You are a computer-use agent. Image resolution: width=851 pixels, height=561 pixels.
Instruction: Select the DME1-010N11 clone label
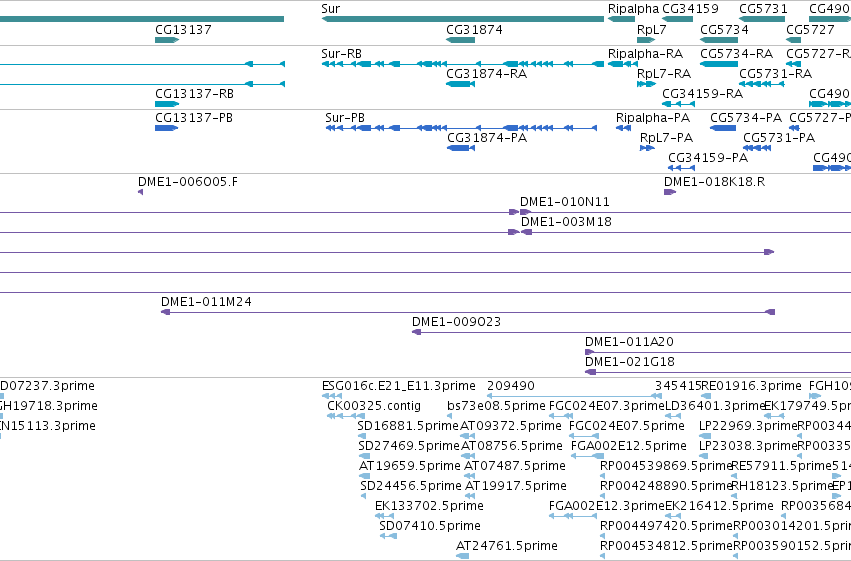coord(564,202)
